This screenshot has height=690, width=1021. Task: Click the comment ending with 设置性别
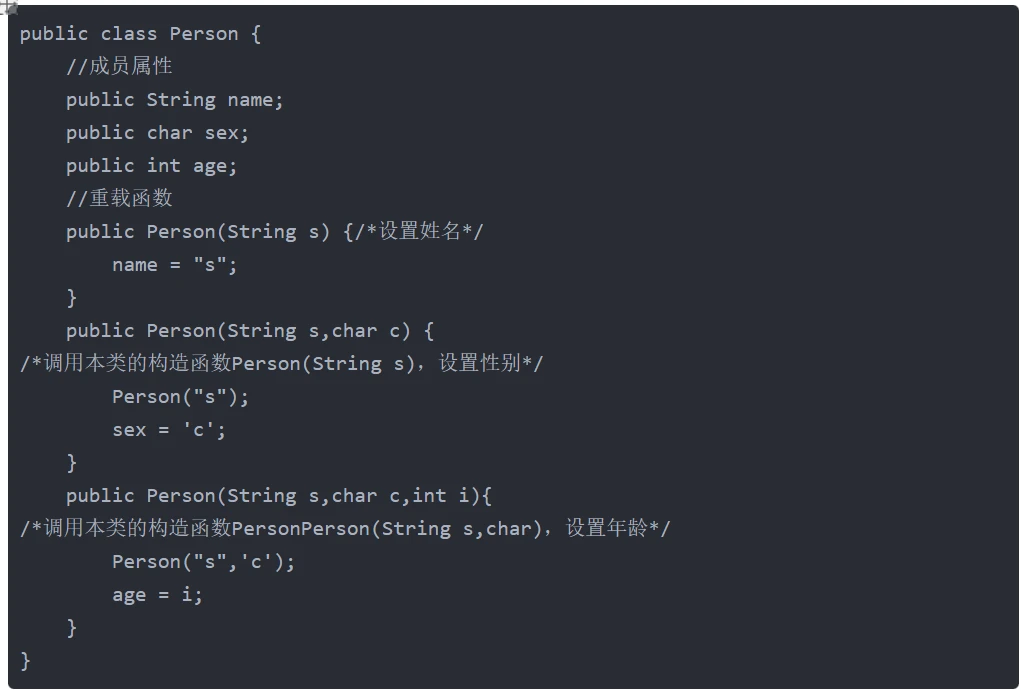(281, 364)
